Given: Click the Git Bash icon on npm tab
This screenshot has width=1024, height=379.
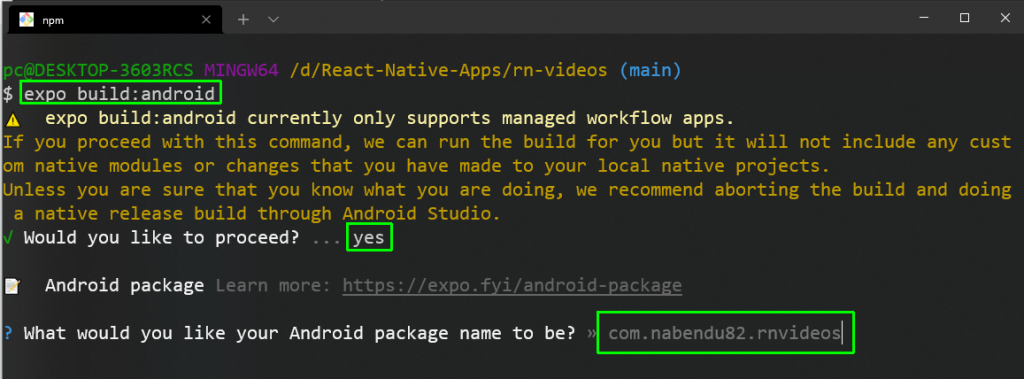Looking at the screenshot, I should click(x=26, y=20).
